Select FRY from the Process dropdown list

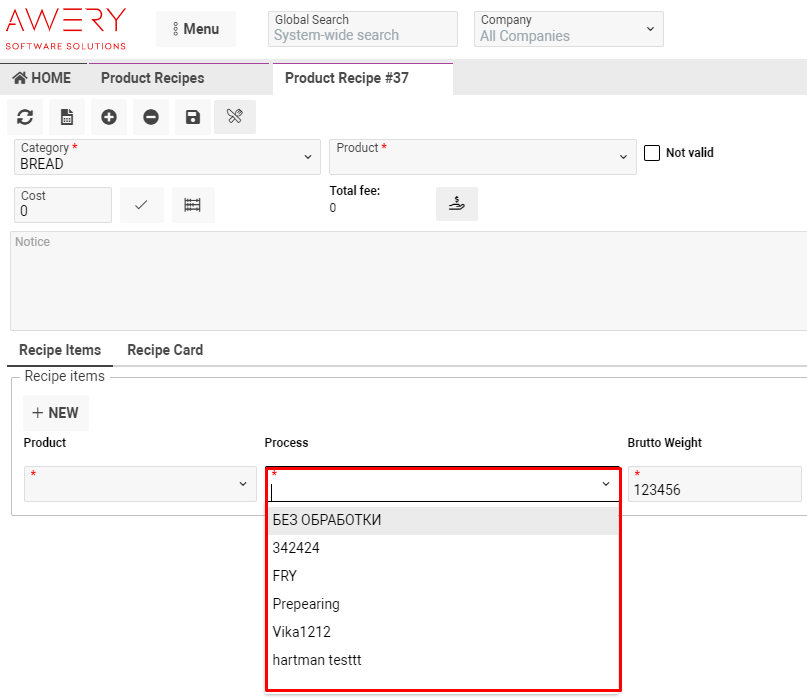[x=283, y=575]
